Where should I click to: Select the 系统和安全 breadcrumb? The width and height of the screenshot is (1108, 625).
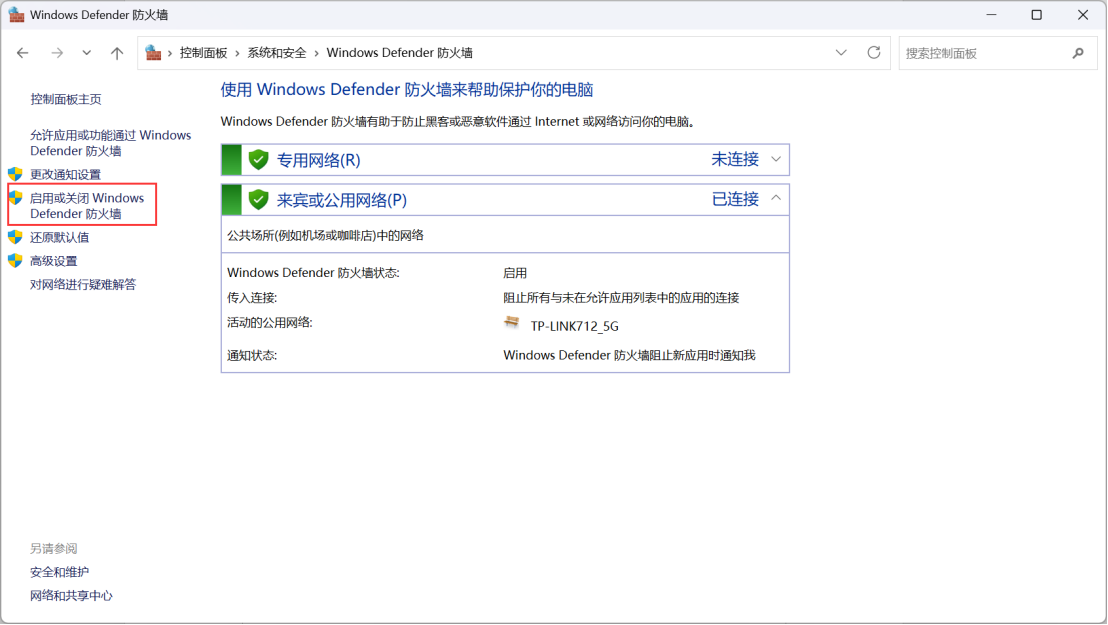coord(277,53)
